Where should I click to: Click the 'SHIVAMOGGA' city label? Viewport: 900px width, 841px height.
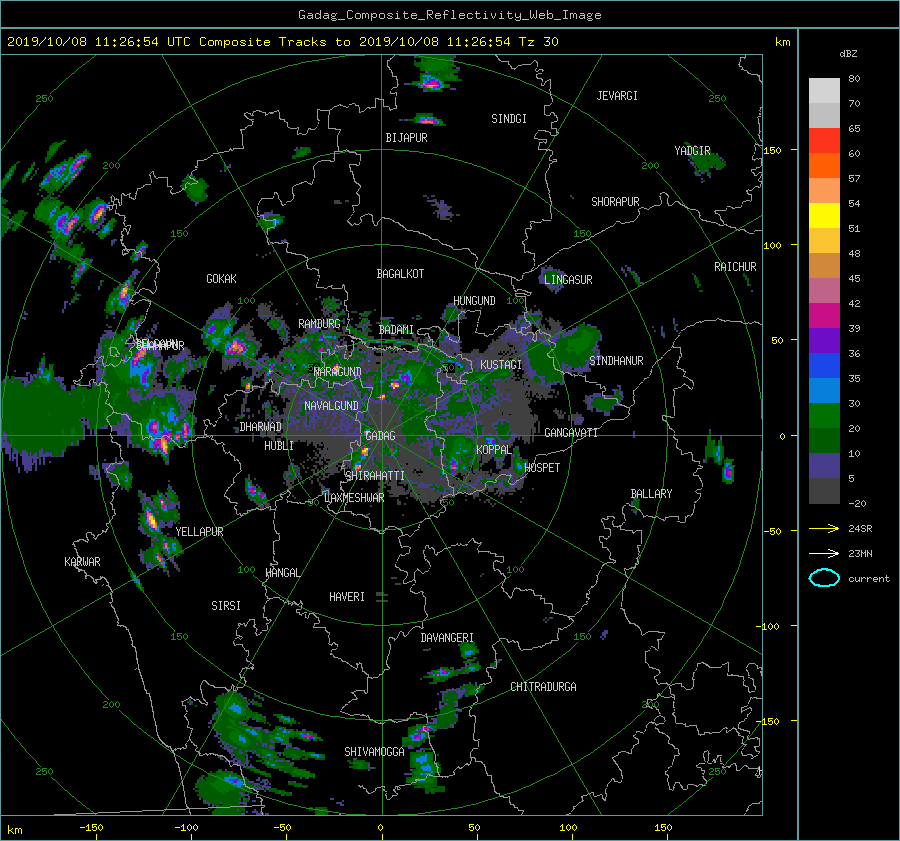[374, 752]
